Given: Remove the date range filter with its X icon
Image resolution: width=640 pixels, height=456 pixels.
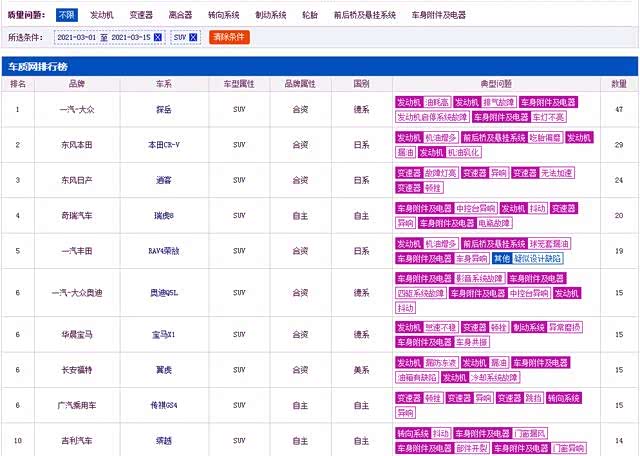Looking at the screenshot, I should (160, 37).
